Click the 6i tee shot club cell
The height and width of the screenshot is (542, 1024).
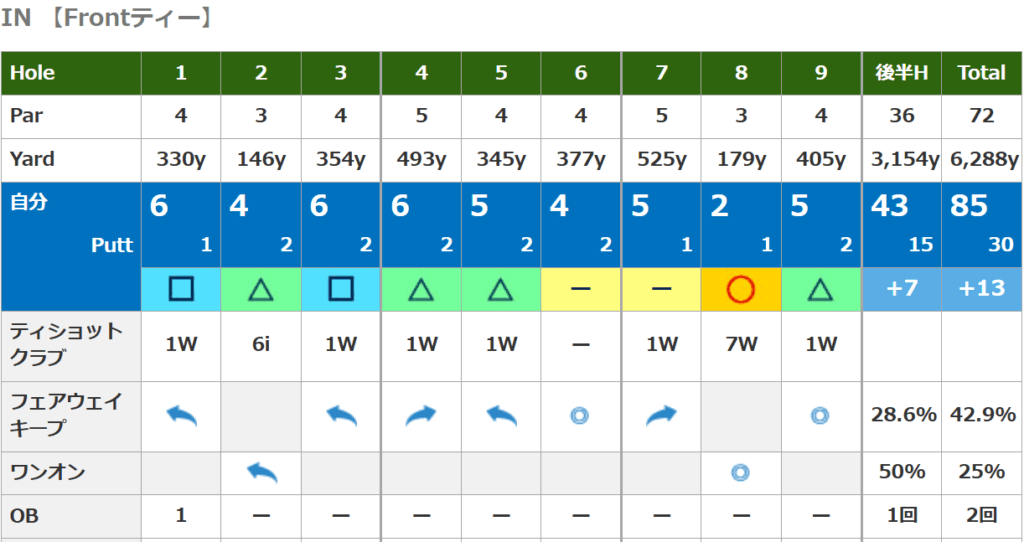click(261, 345)
